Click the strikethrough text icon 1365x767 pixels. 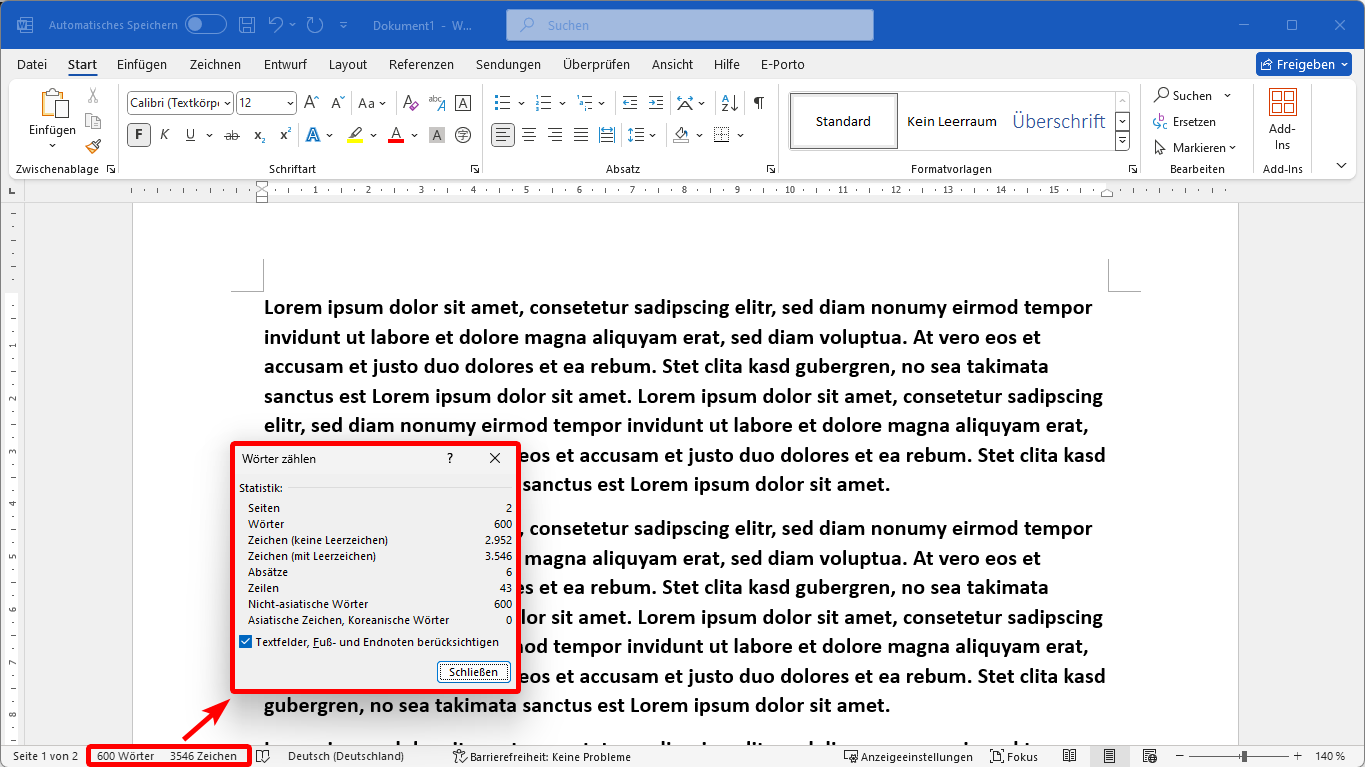232,135
